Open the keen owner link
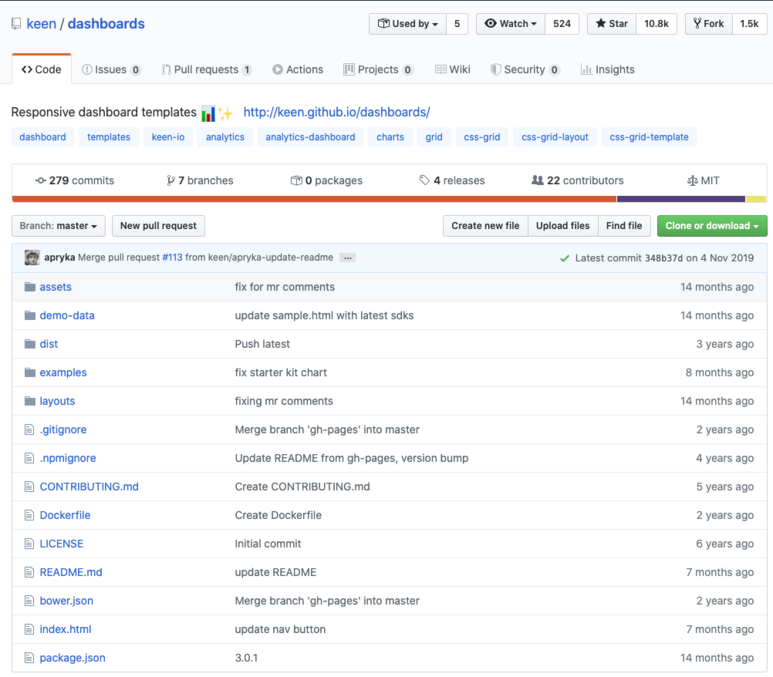The width and height of the screenshot is (773, 677). tap(41, 24)
